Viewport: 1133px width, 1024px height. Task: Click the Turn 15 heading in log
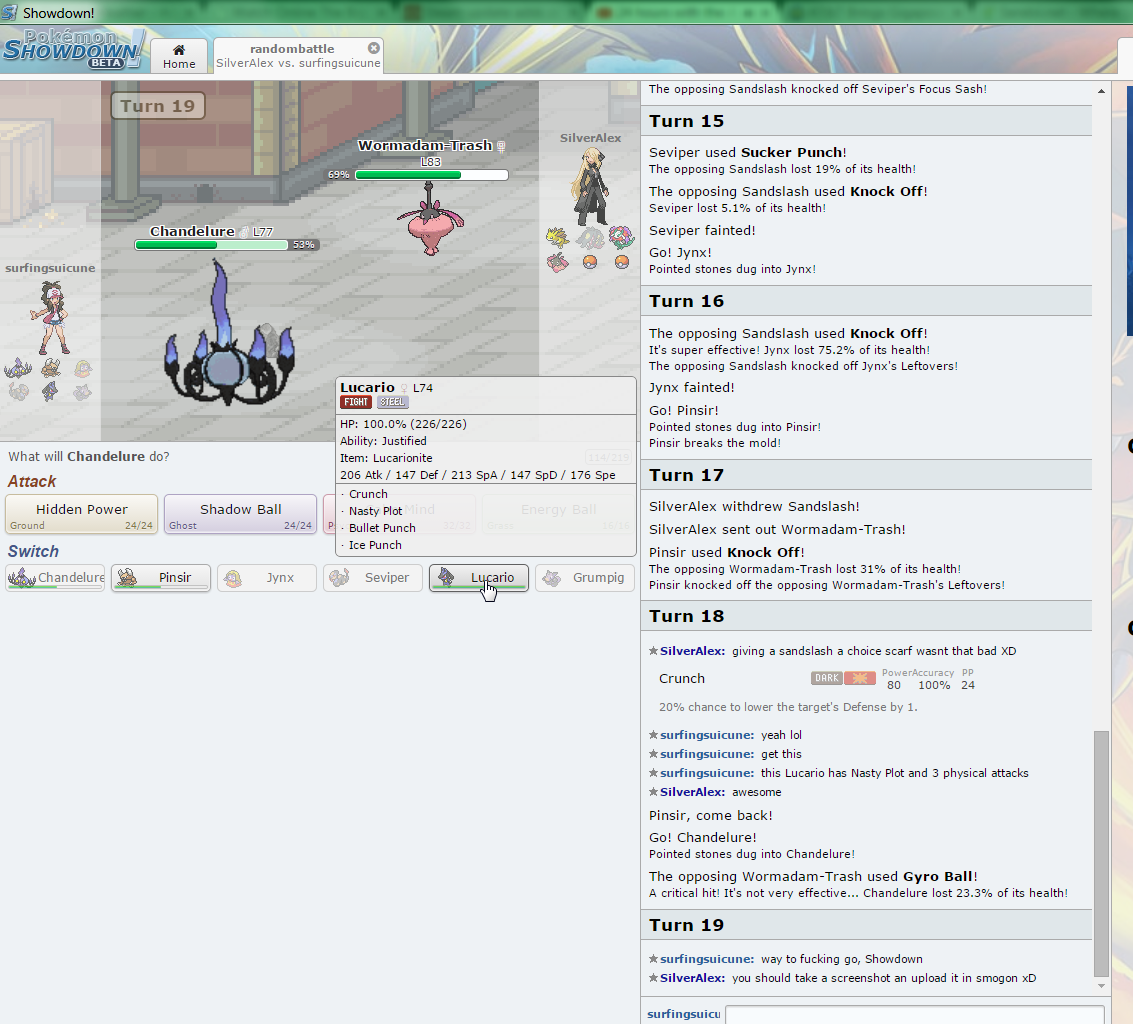click(x=686, y=121)
